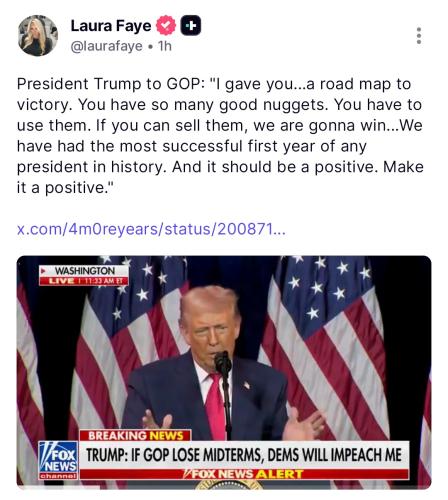Click the microphone in the video frame
This screenshot has width=448, height=500.
point(223,363)
